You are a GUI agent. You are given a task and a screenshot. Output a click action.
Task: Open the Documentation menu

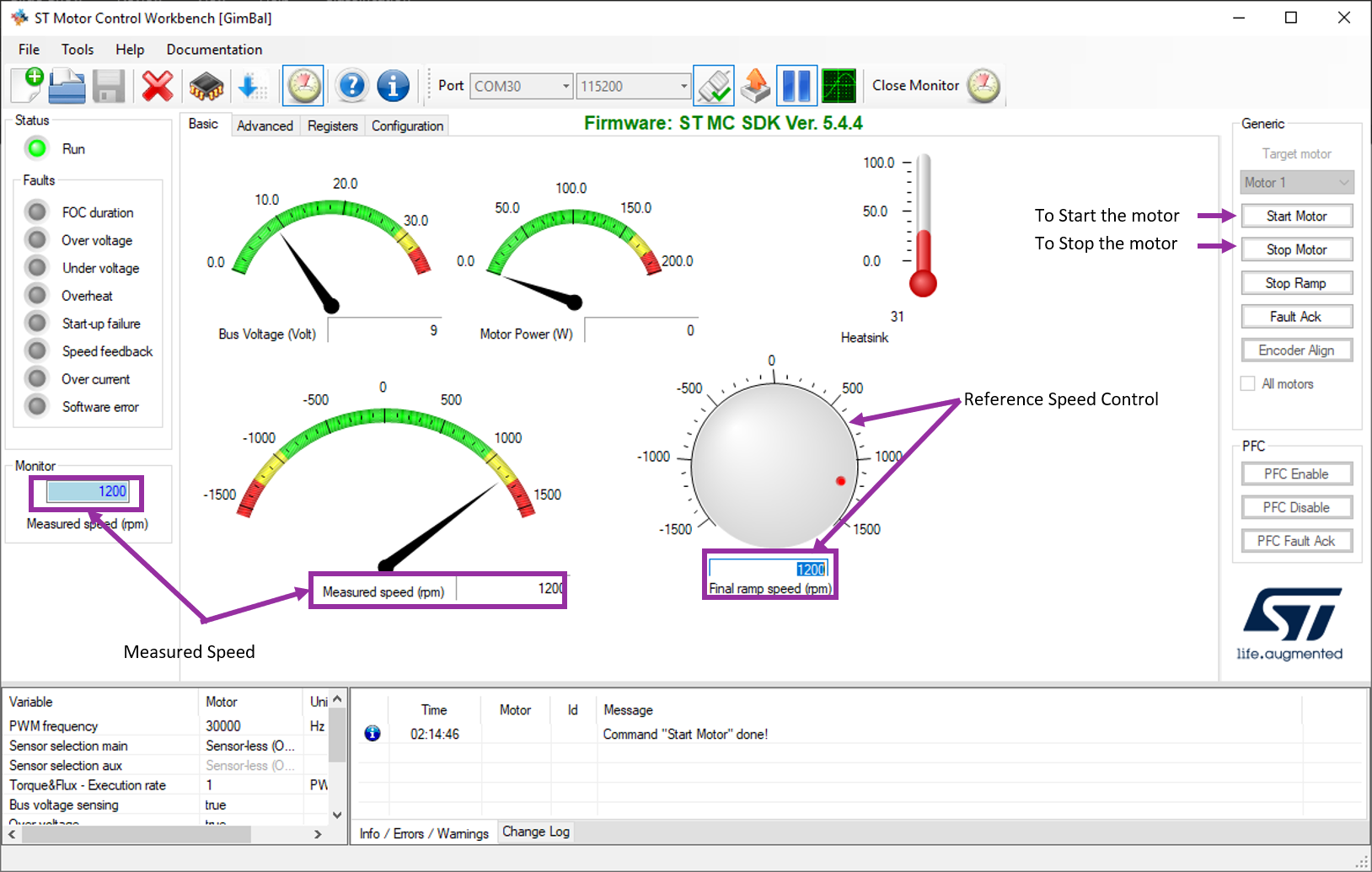tap(214, 49)
